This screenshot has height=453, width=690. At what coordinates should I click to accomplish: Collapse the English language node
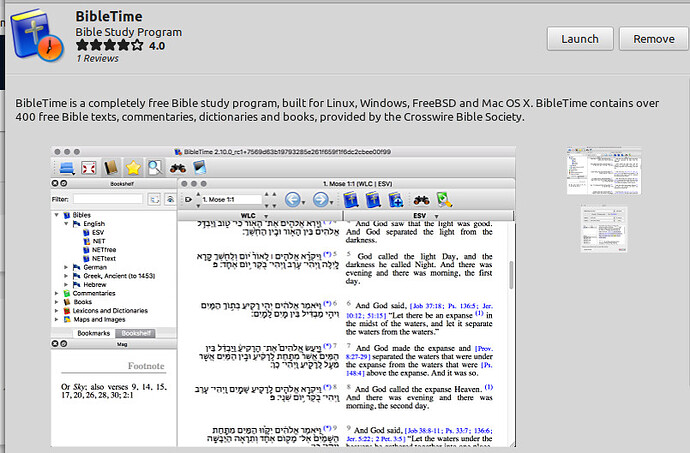click(x=66, y=224)
